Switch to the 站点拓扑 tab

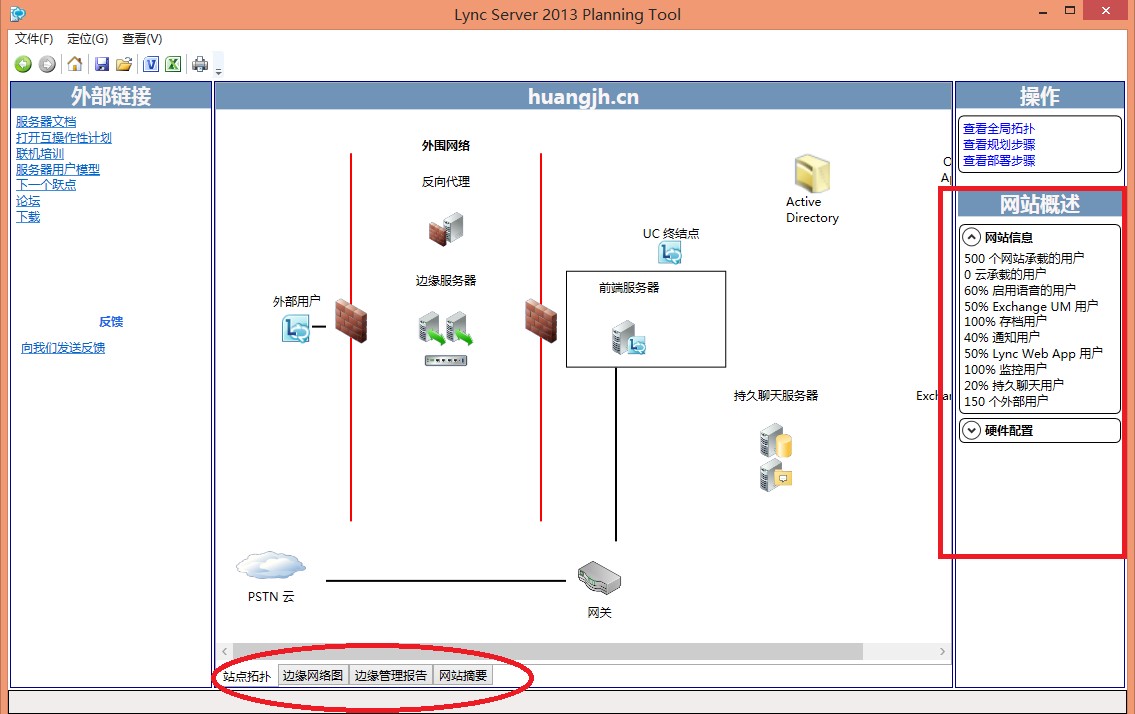(x=247, y=676)
